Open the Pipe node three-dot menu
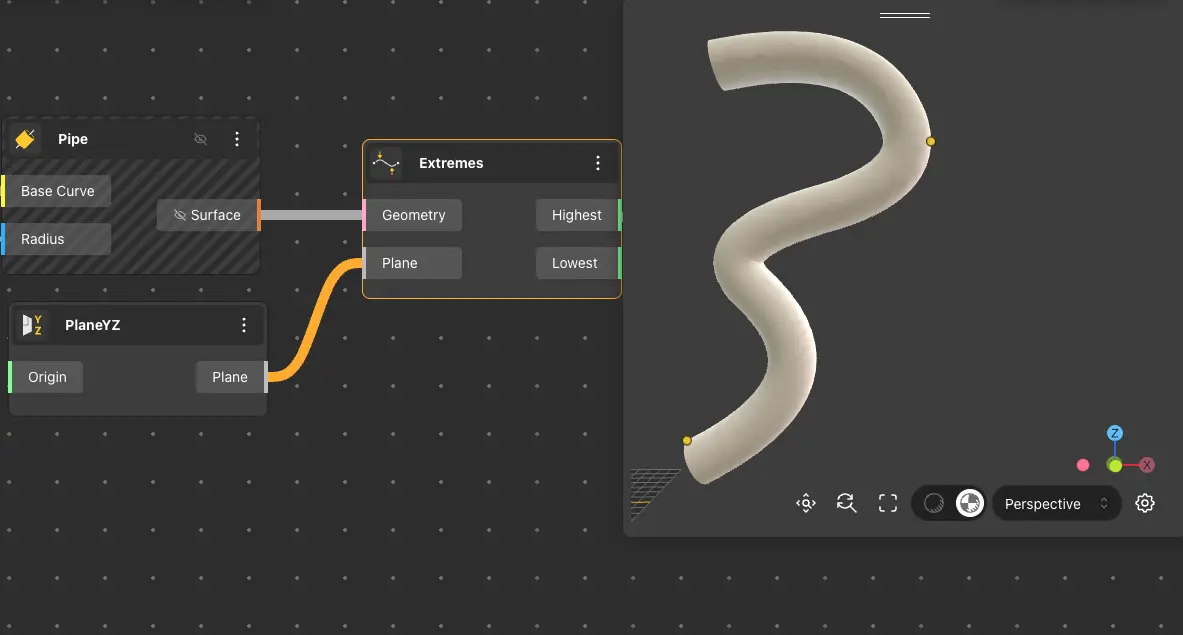 point(237,139)
